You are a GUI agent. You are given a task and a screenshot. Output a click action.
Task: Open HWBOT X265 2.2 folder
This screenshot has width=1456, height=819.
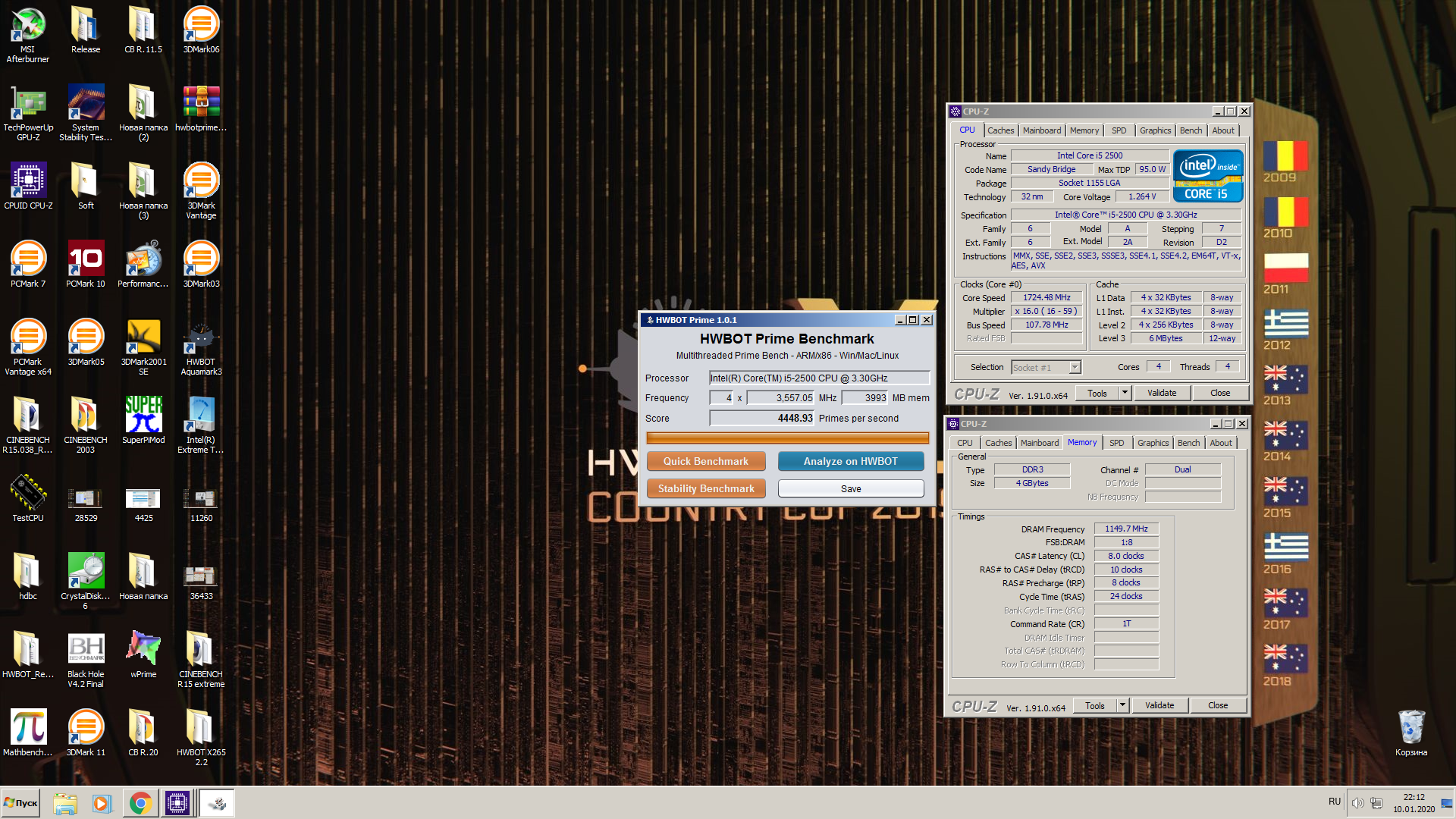[201, 737]
